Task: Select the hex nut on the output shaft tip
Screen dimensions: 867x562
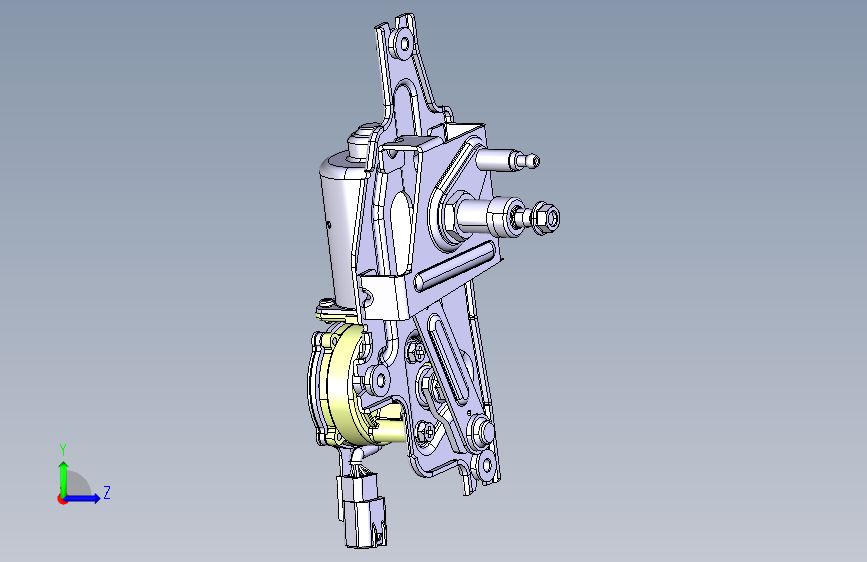Action: click(546, 218)
